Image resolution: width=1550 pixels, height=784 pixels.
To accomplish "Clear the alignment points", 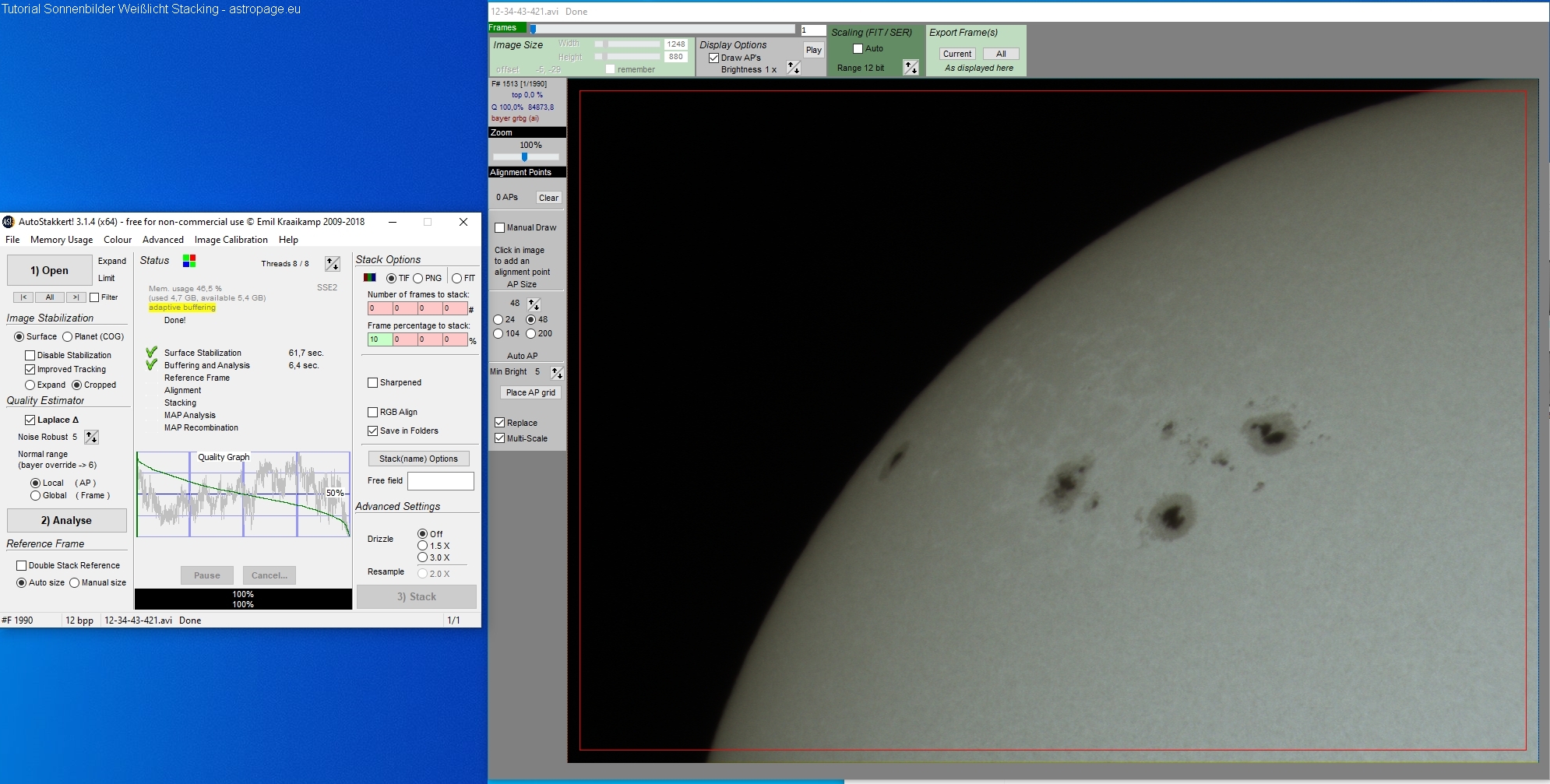I will [548, 198].
